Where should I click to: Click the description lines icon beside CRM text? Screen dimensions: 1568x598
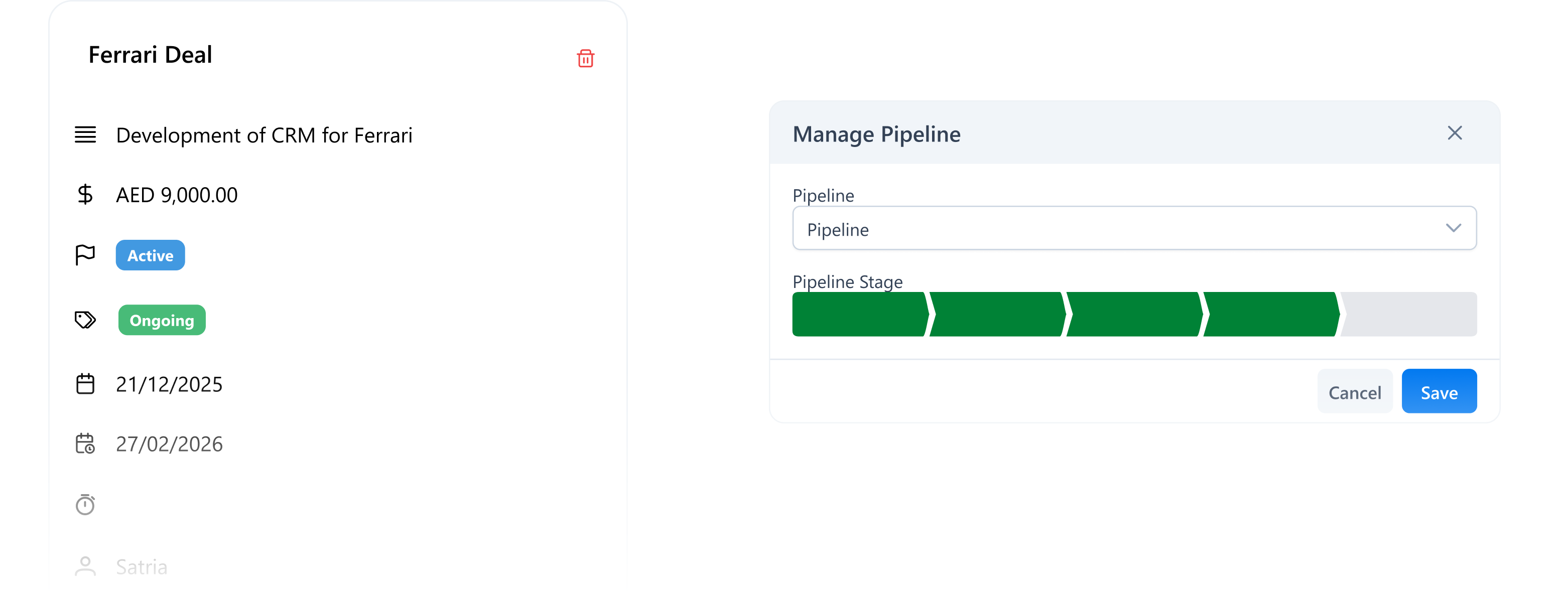[86, 135]
